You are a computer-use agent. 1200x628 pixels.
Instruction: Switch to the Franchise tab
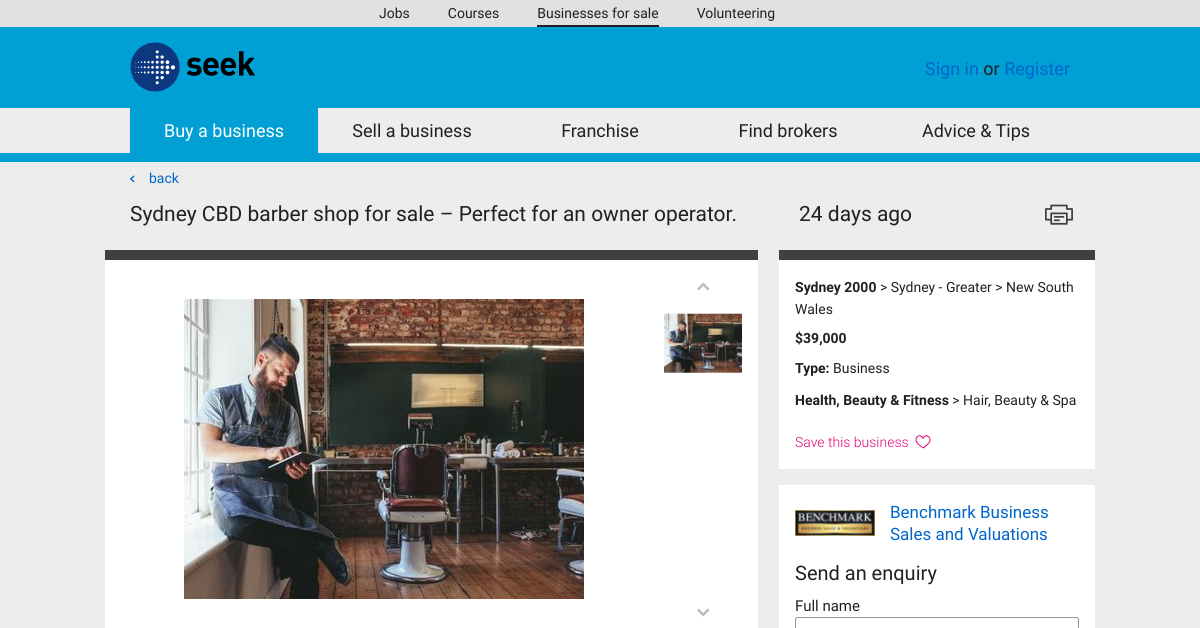[599, 130]
